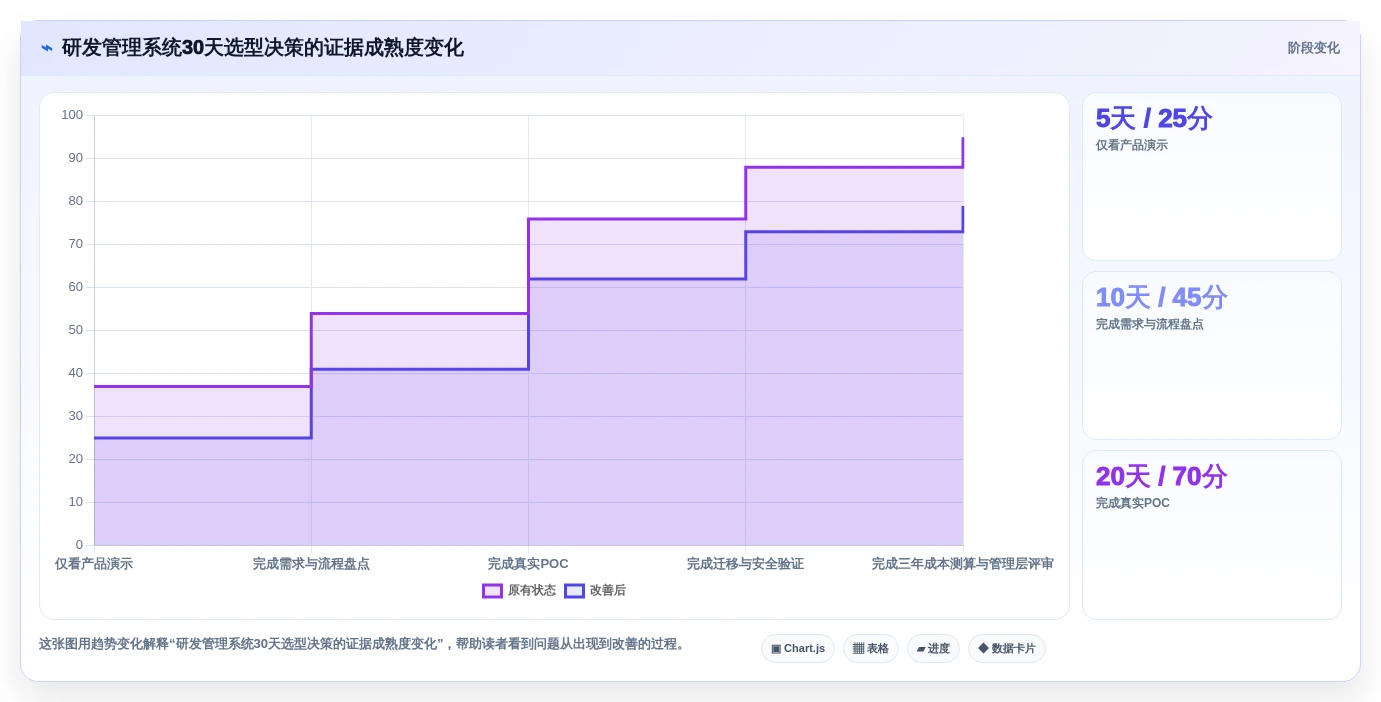Click the lightning icon beside the chart title

pyautogui.click(x=47, y=48)
